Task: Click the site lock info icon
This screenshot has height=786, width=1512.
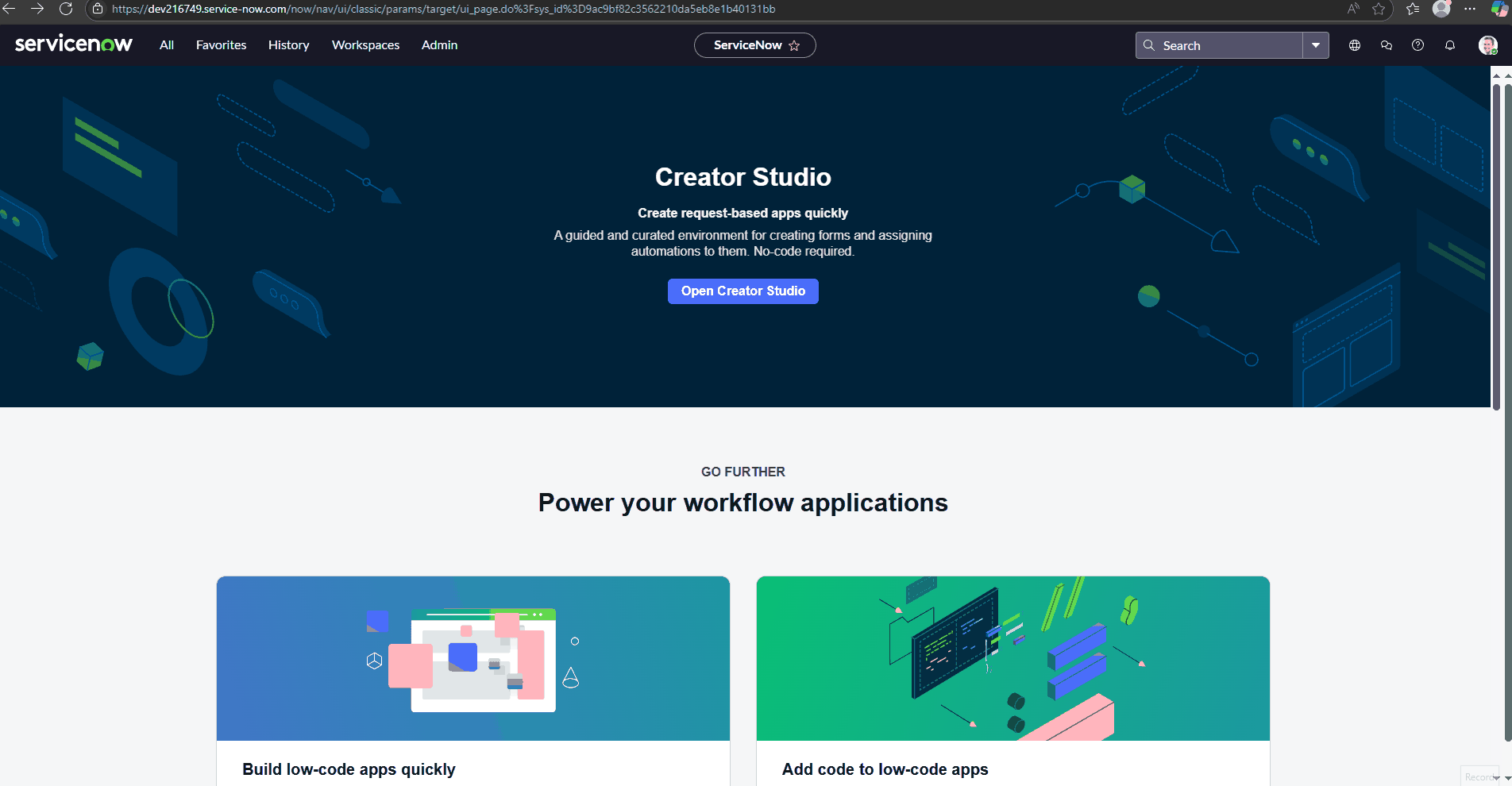Action: pyautogui.click(x=98, y=10)
